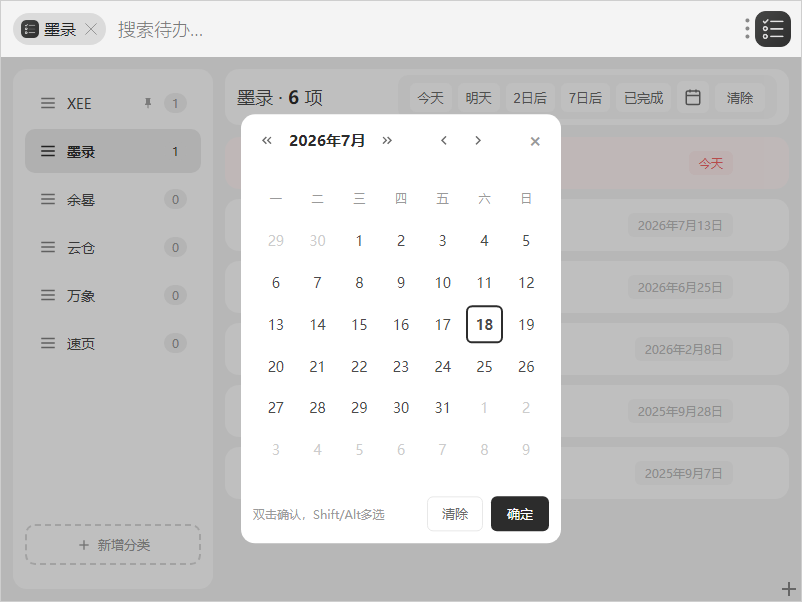Open the vertical three-dot menu

(747, 29)
